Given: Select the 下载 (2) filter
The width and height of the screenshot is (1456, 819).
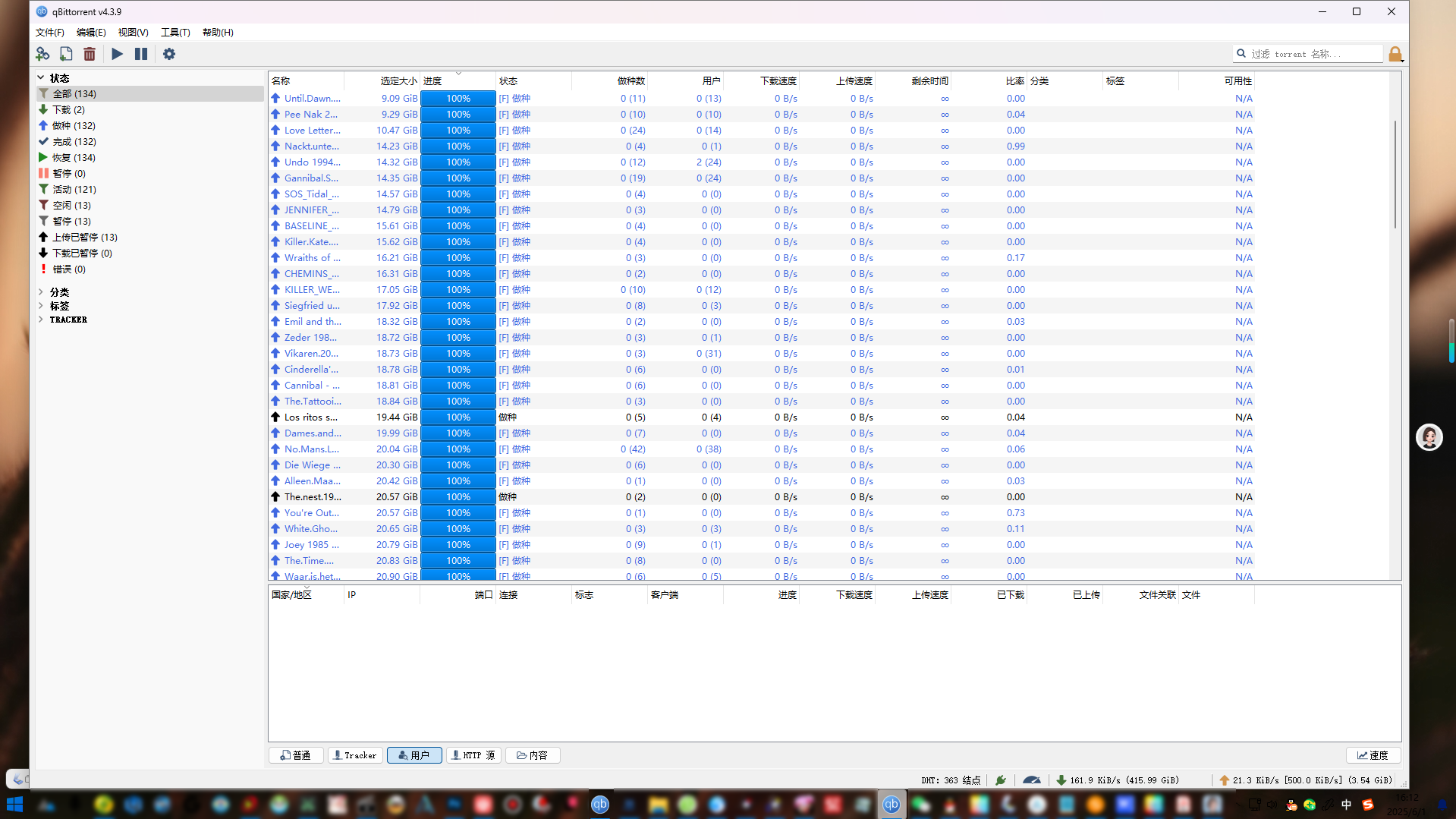Looking at the screenshot, I should (150, 109).
